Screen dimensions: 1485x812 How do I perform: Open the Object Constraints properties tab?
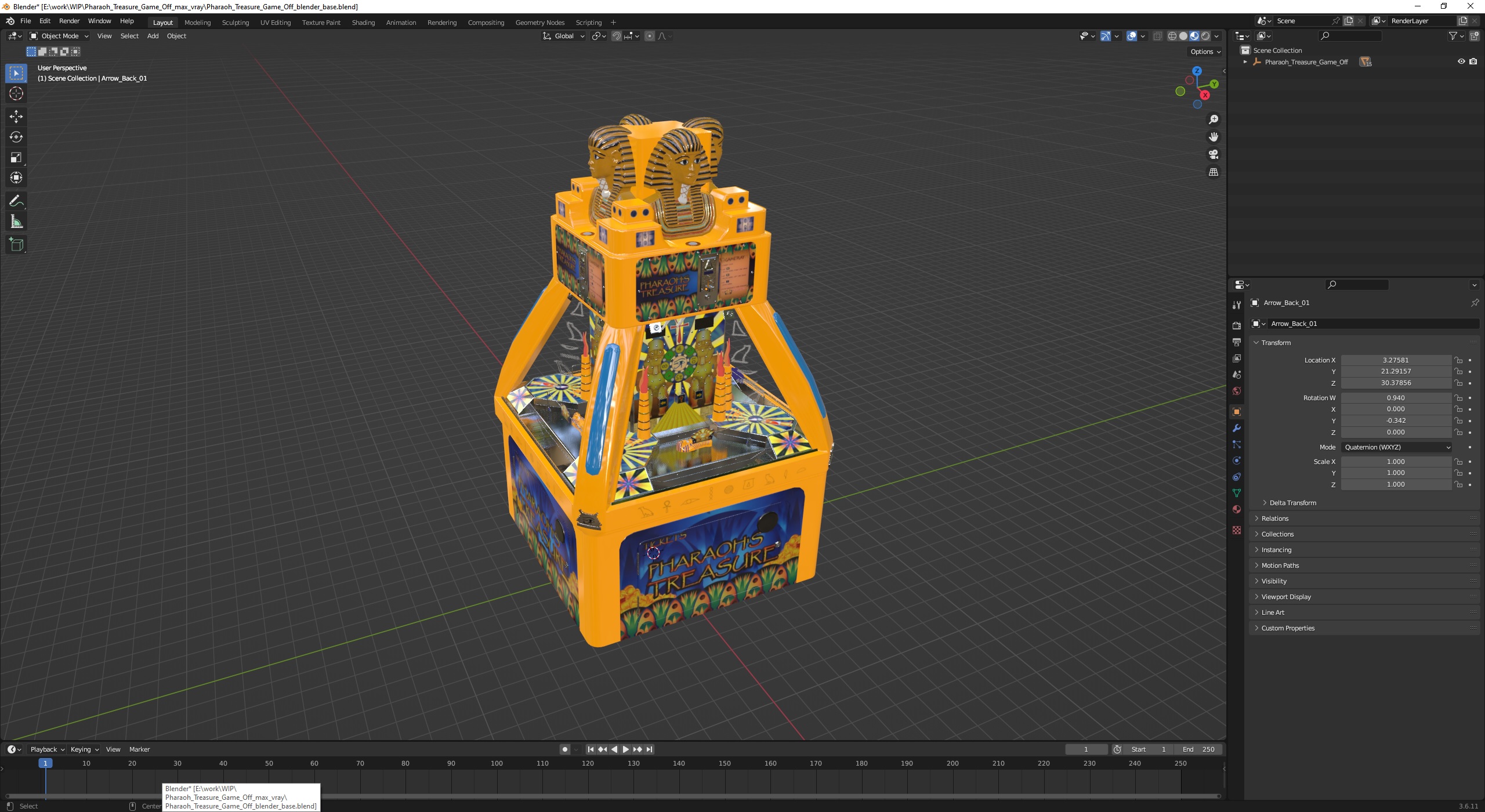tap(1236, 477)
